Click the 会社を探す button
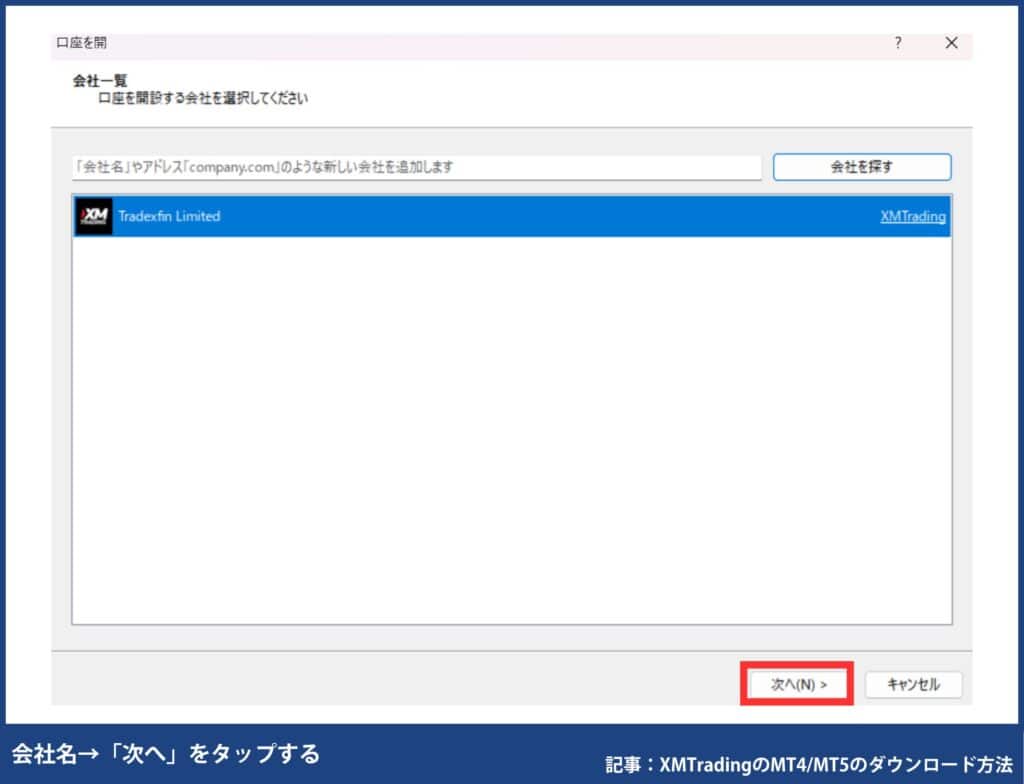Viewport: 1024px width, 784px height. pos(862,167)
